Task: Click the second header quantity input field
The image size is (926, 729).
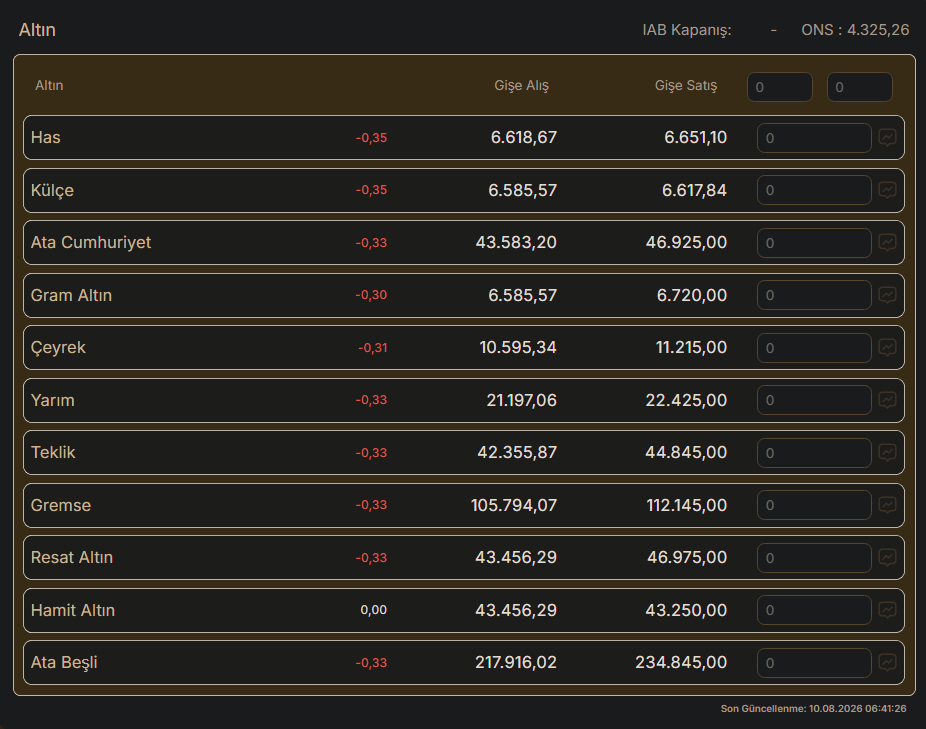Action: 859,87
